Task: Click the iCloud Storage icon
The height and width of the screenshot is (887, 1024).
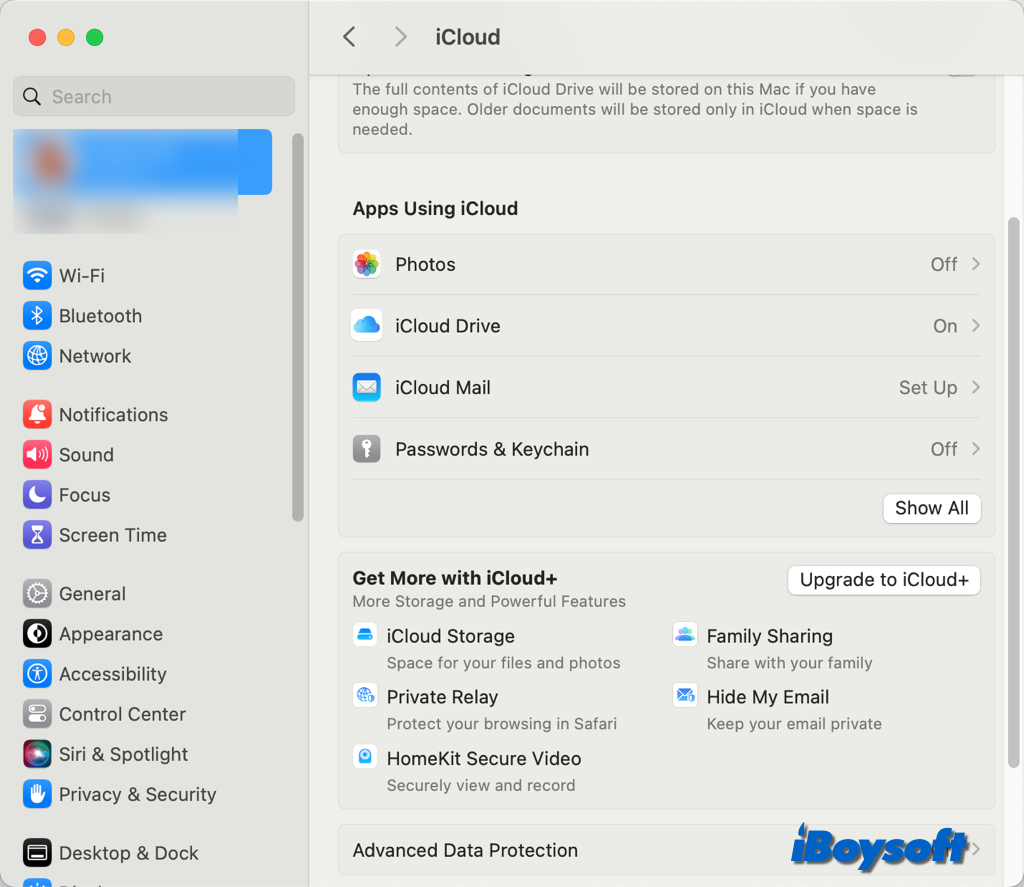Action: (365, 634)
